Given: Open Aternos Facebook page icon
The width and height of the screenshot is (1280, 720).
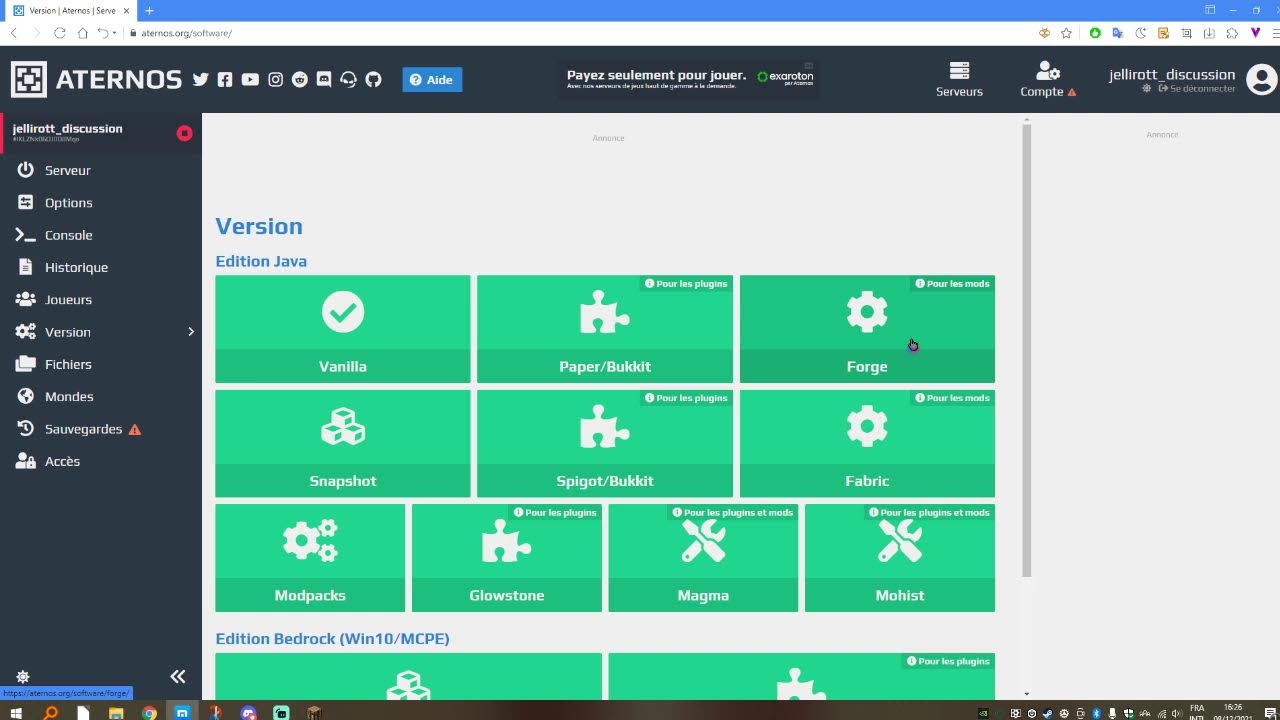Looking at the screenshot, I should coord(225,80).
